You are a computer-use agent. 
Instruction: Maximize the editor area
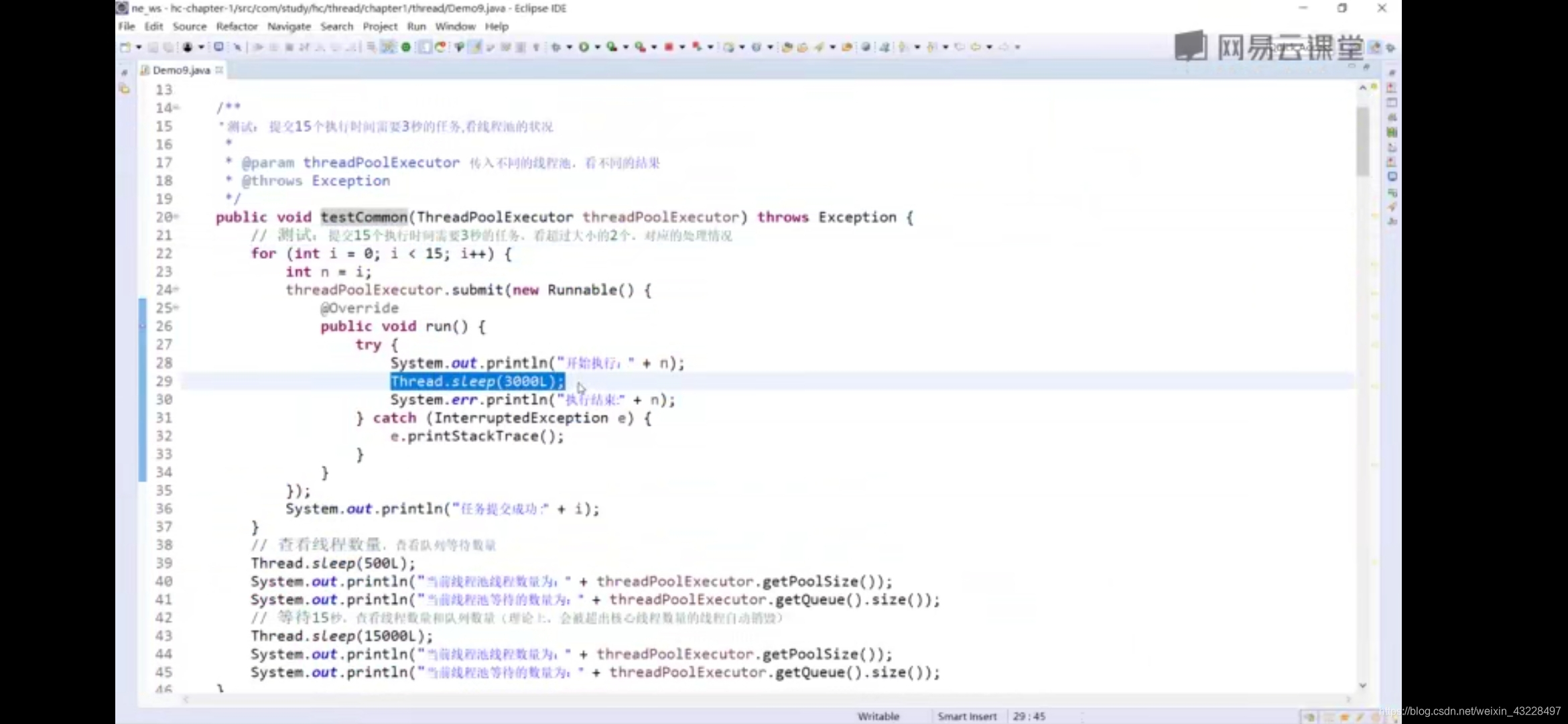pyautogui.click(x=1366, y=67)
